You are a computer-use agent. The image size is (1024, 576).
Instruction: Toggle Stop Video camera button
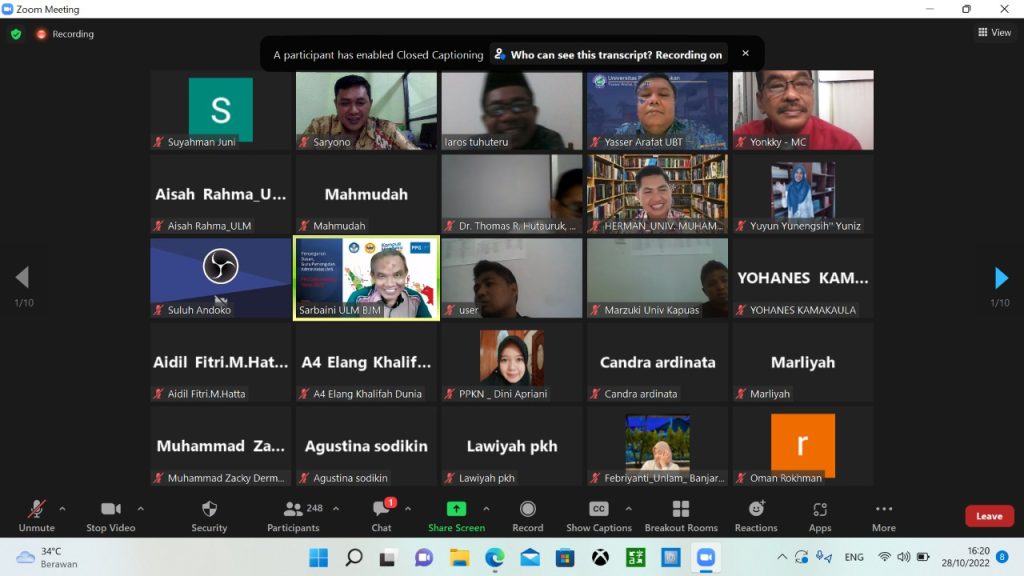coord(110,515)
